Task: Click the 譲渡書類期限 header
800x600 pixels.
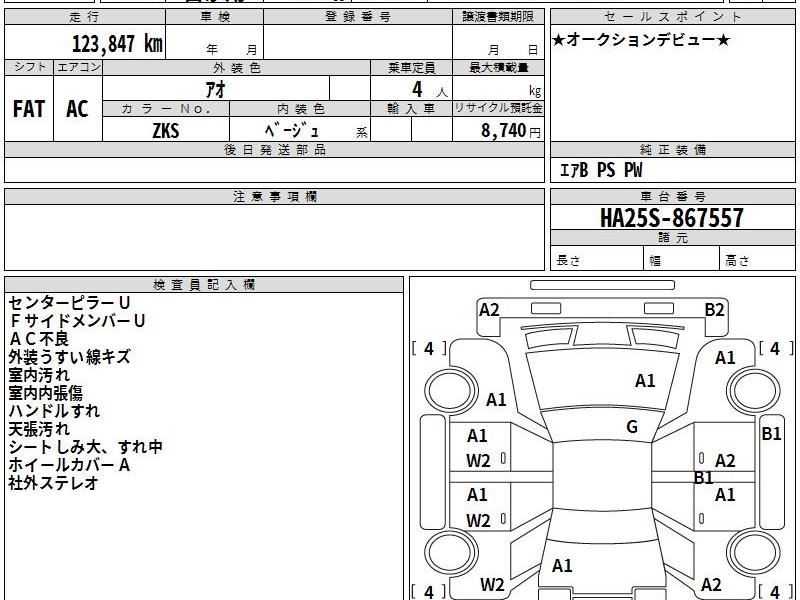Action: pos(498,17)
